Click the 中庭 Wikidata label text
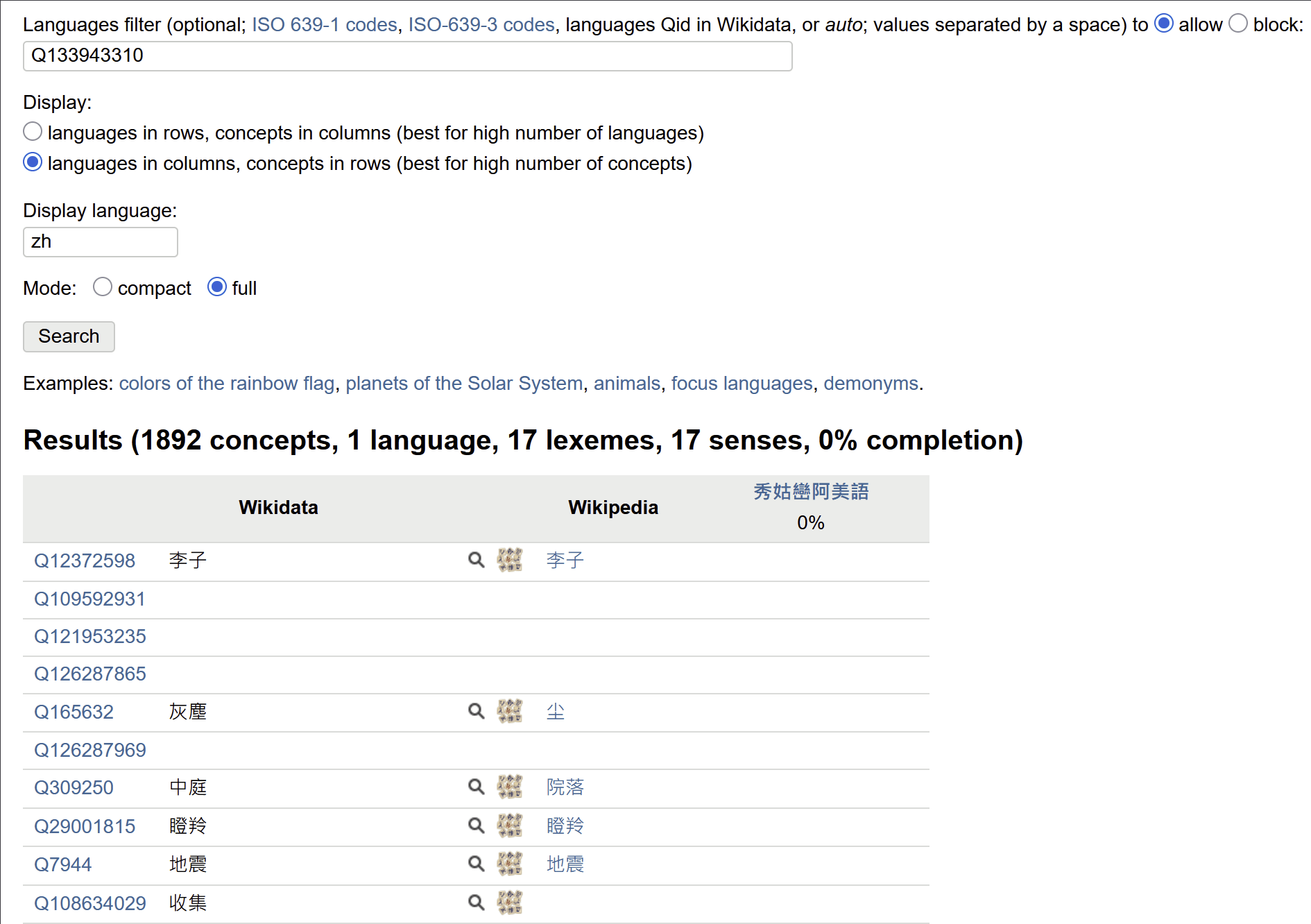The width and height of the screenshot is (1311, 924). (x=188, y=787)
